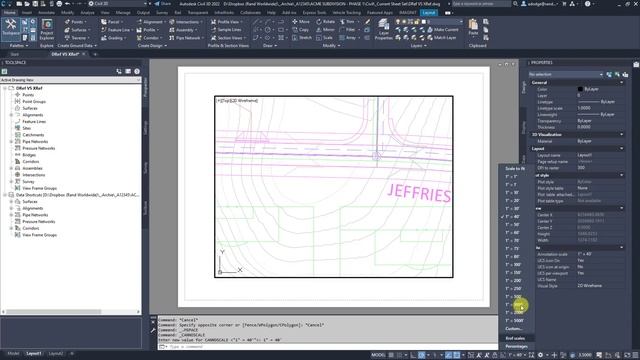Switch to the Annotate ribbon tab

pyautogui.click(x=47, y=13)
